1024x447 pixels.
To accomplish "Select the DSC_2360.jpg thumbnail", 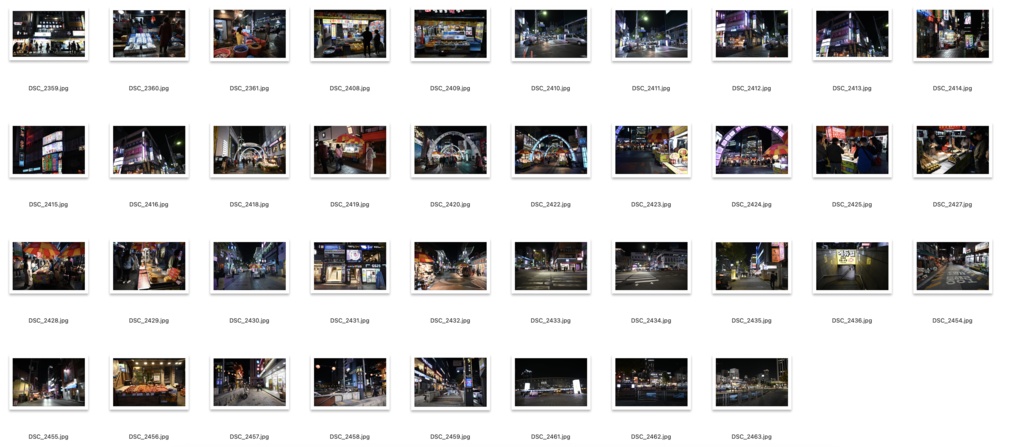I will [149, 34].
